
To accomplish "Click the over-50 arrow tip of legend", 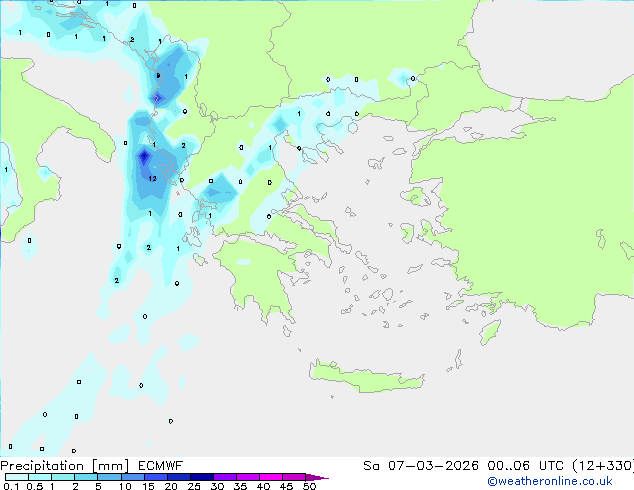I will [x=317, y=477].
